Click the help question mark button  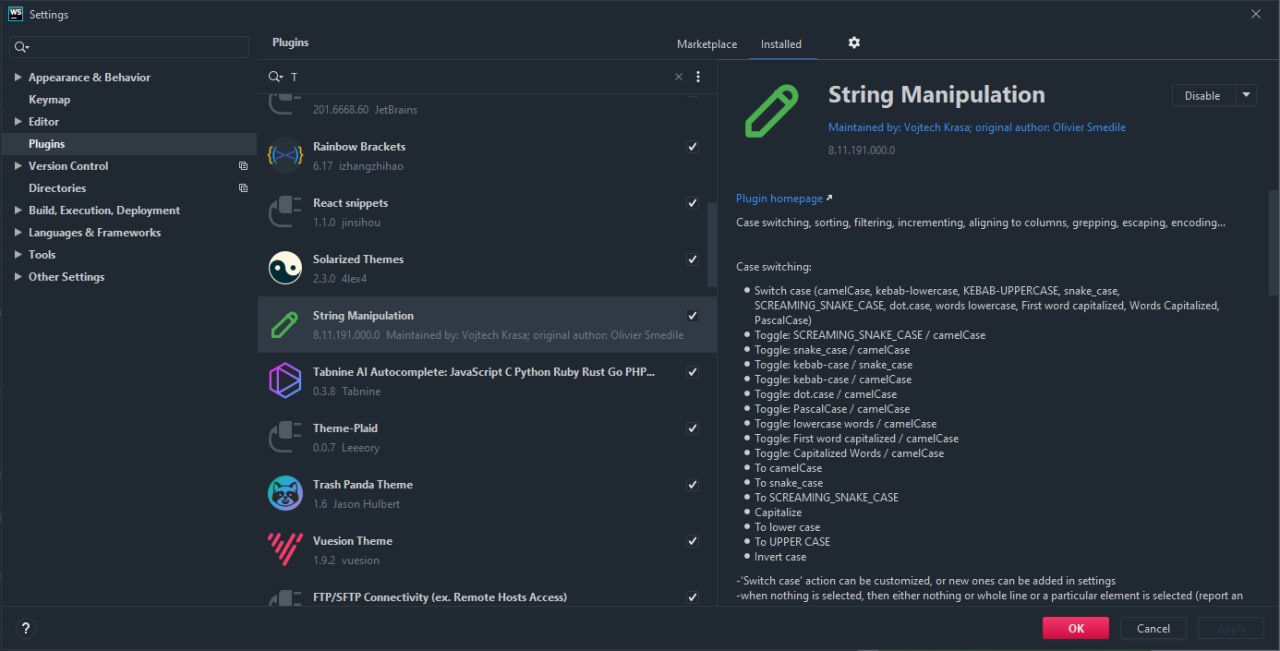tap(26, 629)
